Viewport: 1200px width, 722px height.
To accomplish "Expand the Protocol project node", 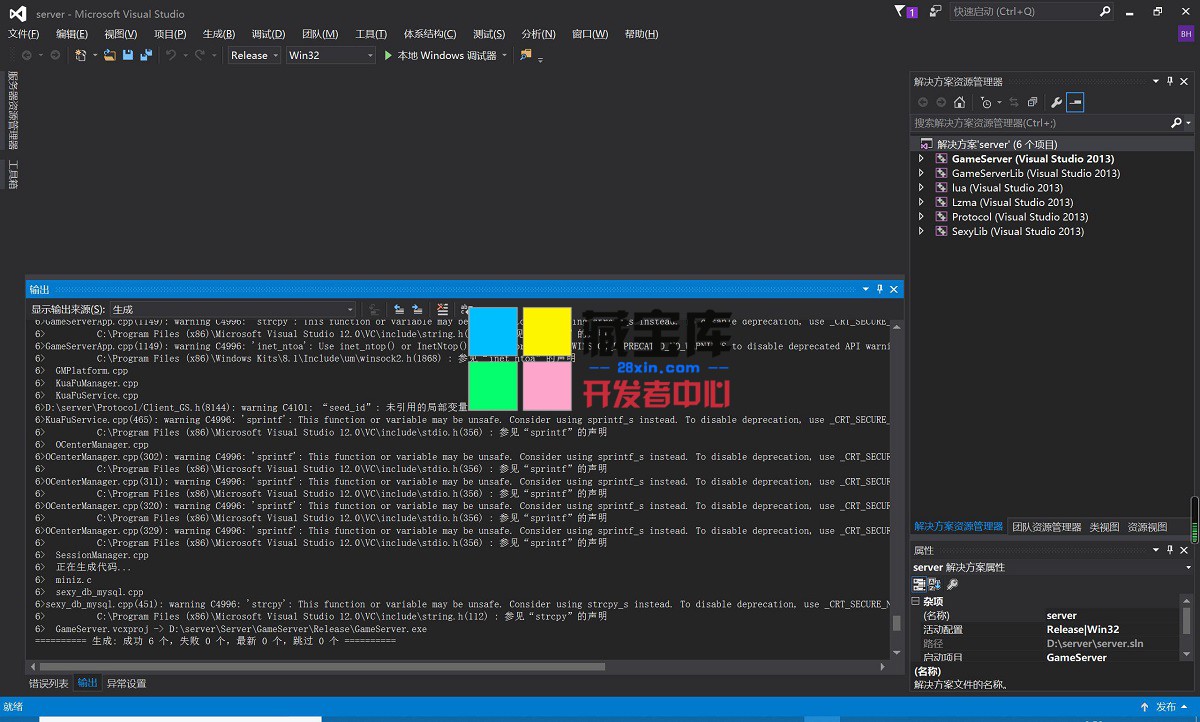I will click(x=922, y=217).
